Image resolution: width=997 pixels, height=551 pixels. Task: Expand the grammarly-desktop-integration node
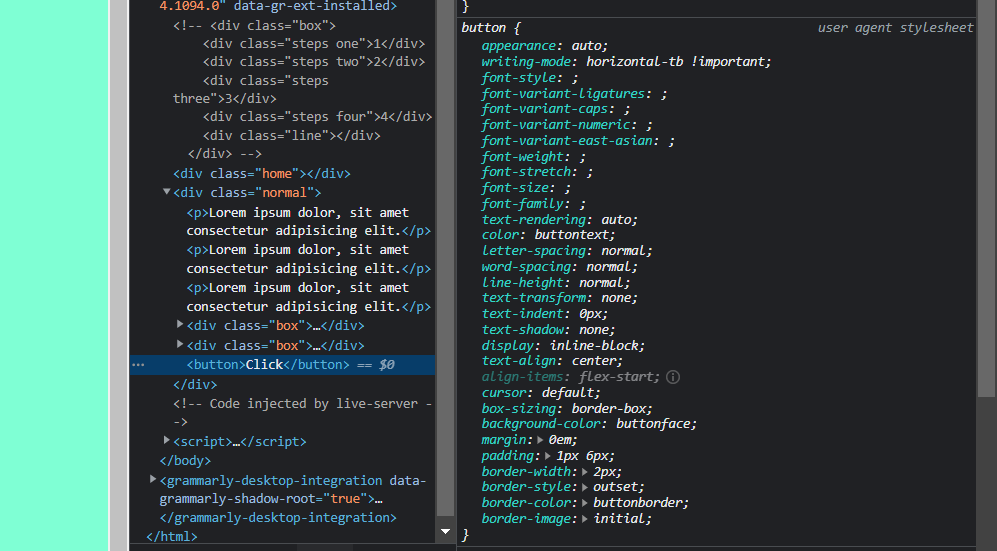point(153,479)
